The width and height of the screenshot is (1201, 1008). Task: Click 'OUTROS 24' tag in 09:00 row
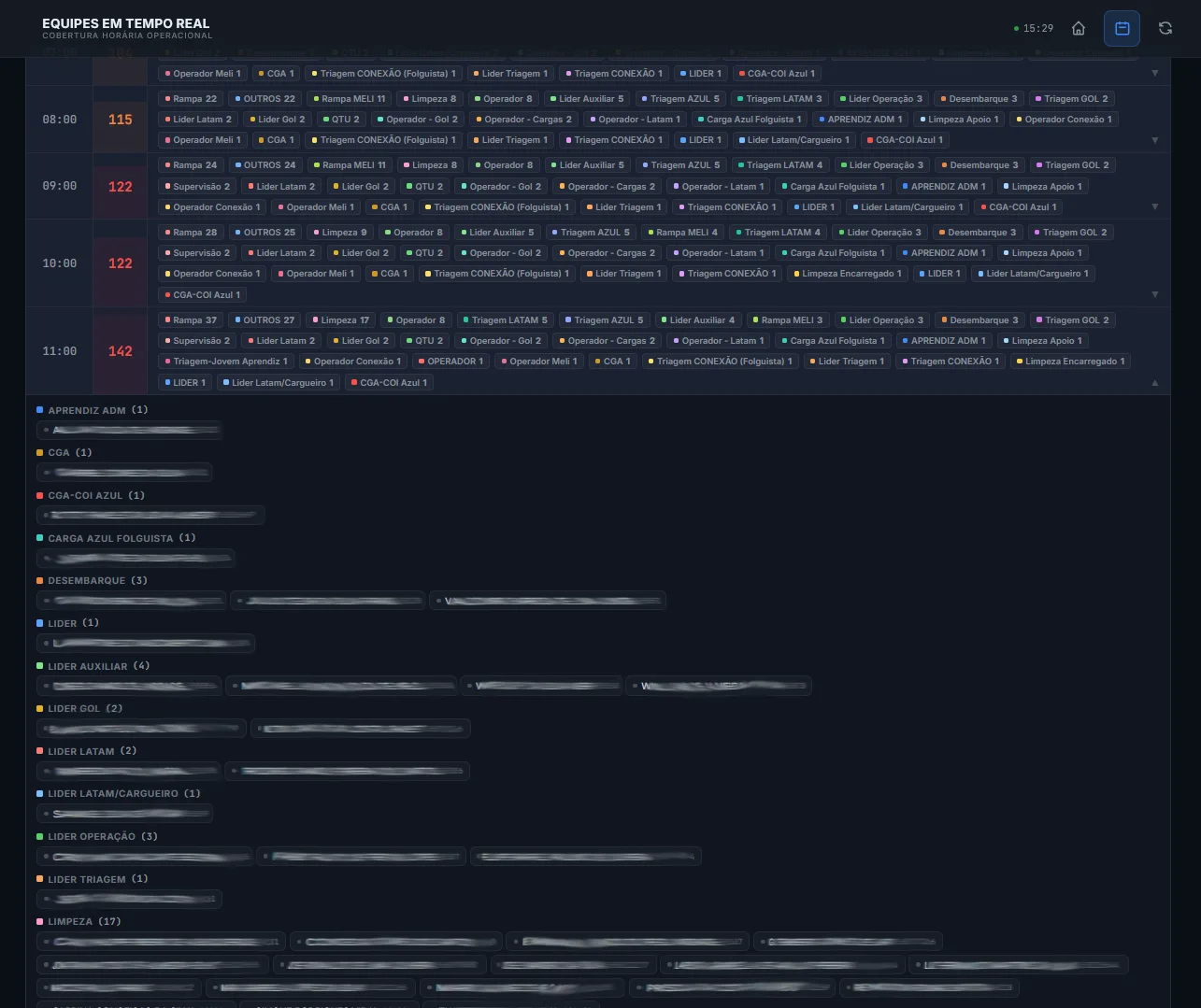pos(265,164)
